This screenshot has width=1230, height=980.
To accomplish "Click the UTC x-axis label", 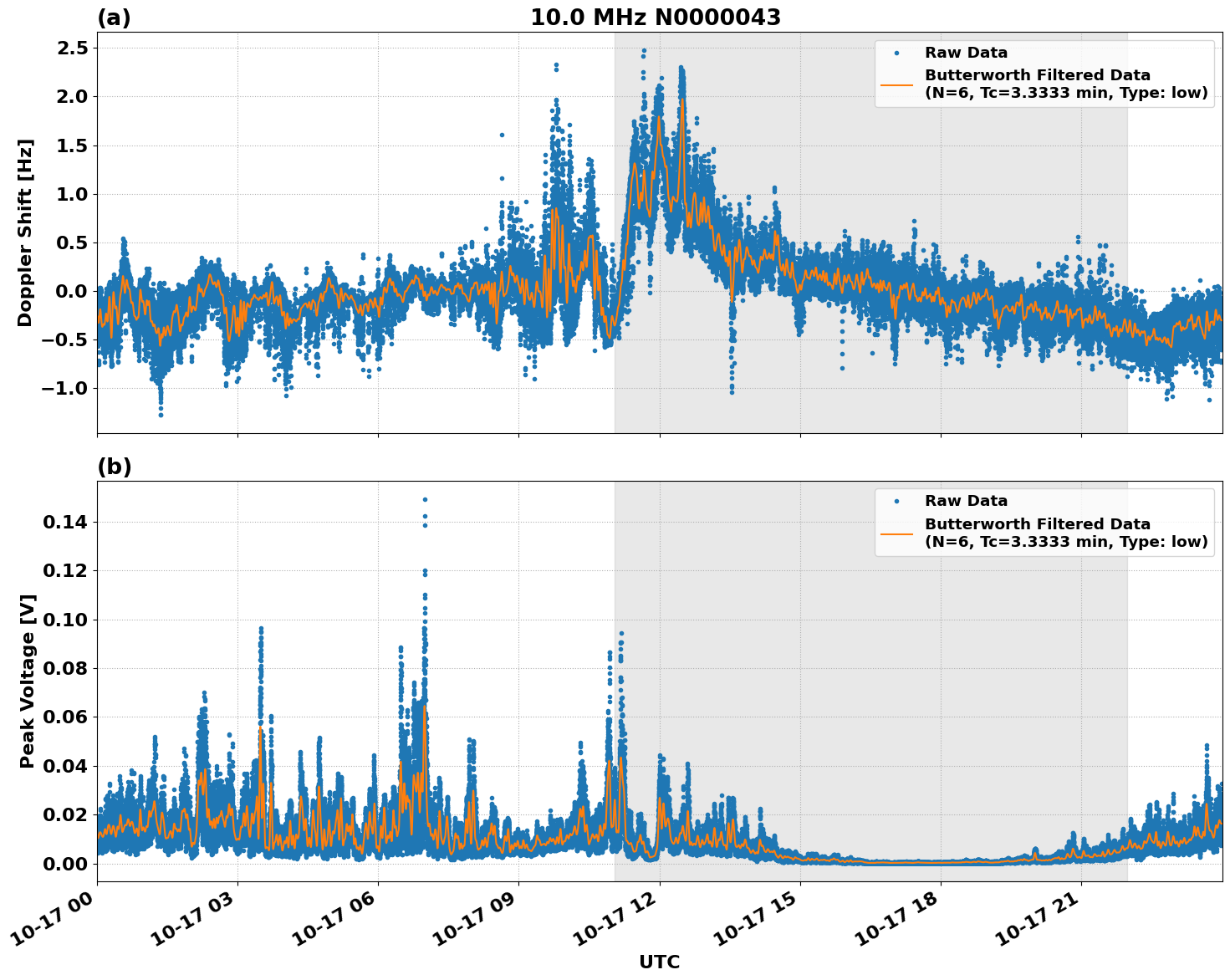I will tap(659, 962).
